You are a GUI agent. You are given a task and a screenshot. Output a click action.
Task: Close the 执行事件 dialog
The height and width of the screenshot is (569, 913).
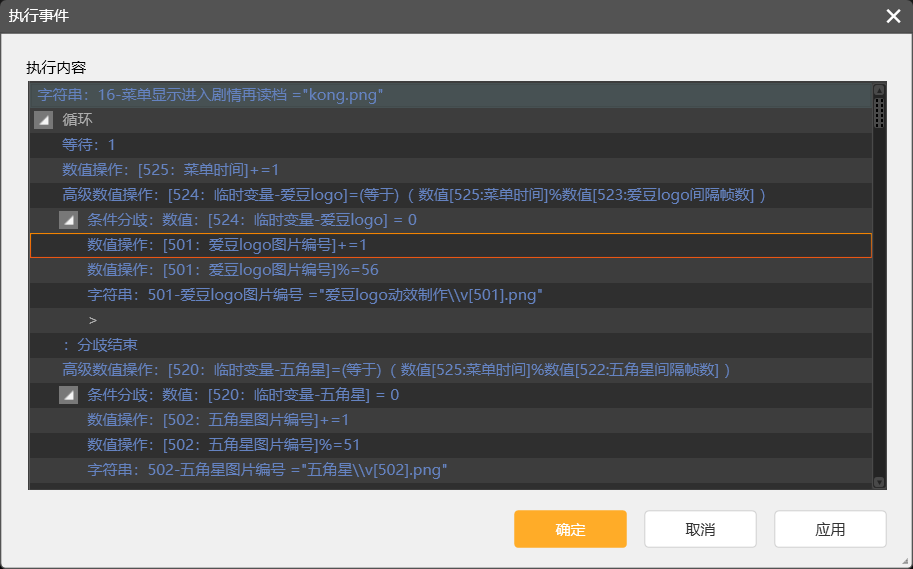coord(893,16)
